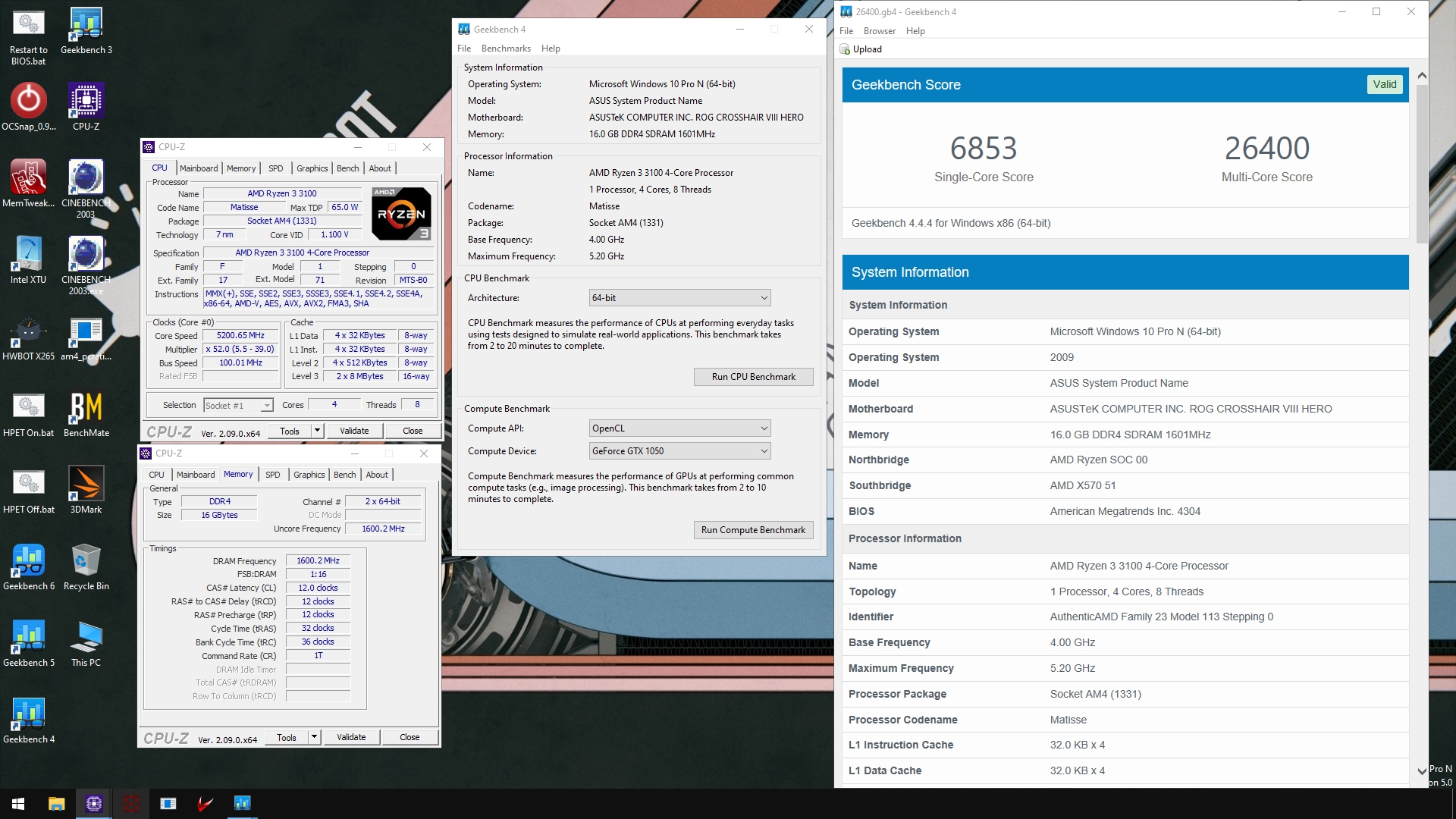1456x819 pixels.
Task: Launch Geekbench 5 desktop shortcut
Action: pyautogui.click(x=28, y=644)
